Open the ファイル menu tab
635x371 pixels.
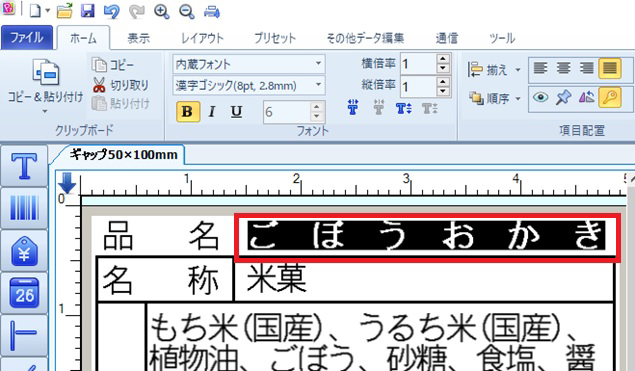[27, 38]
